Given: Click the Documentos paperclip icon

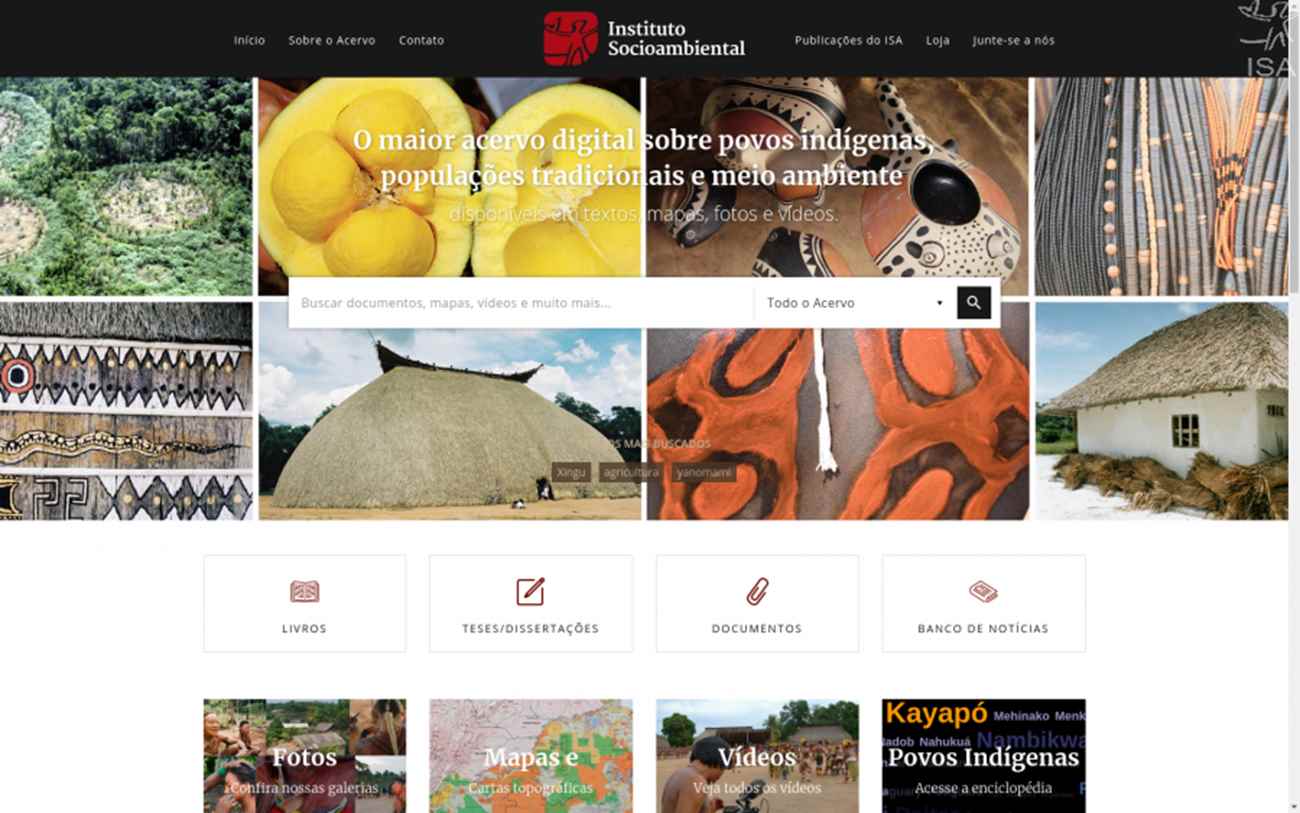Looking at the screenshot, I should point(757,592).
